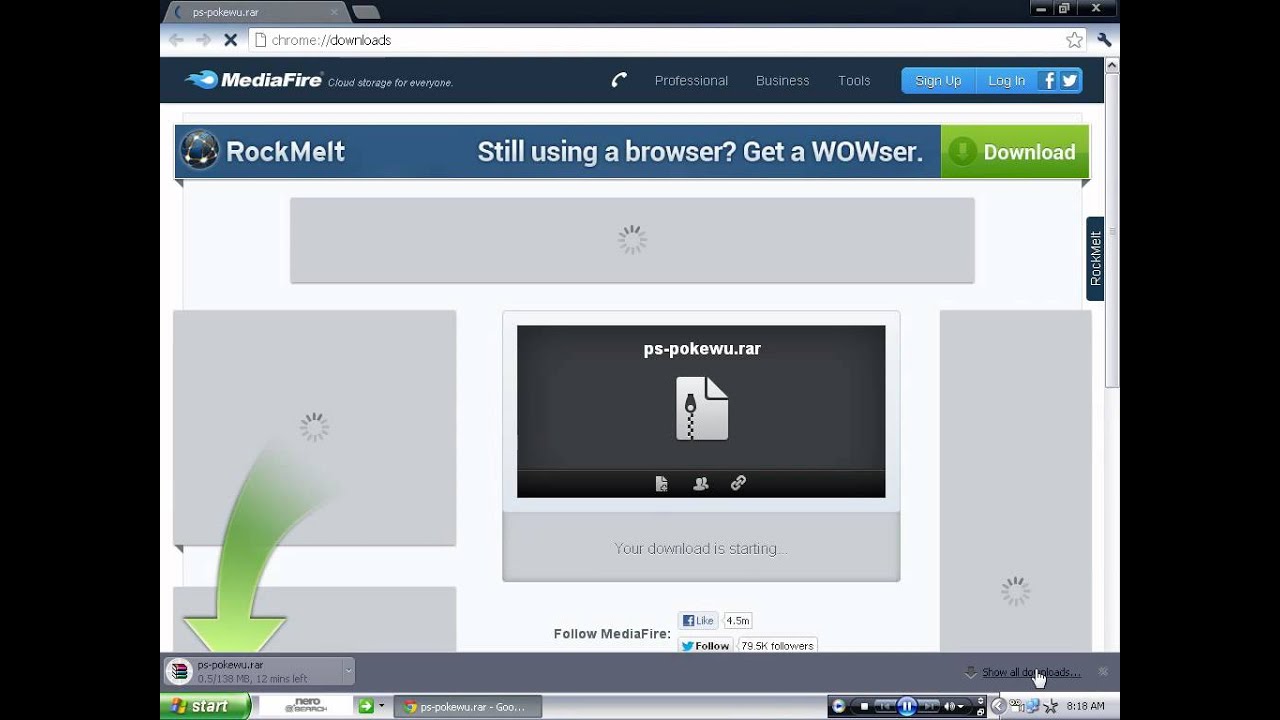Click the Windows Media Player taskbar icon
The height and width of the screenshot is (720, 1280).
pos(838,707)
